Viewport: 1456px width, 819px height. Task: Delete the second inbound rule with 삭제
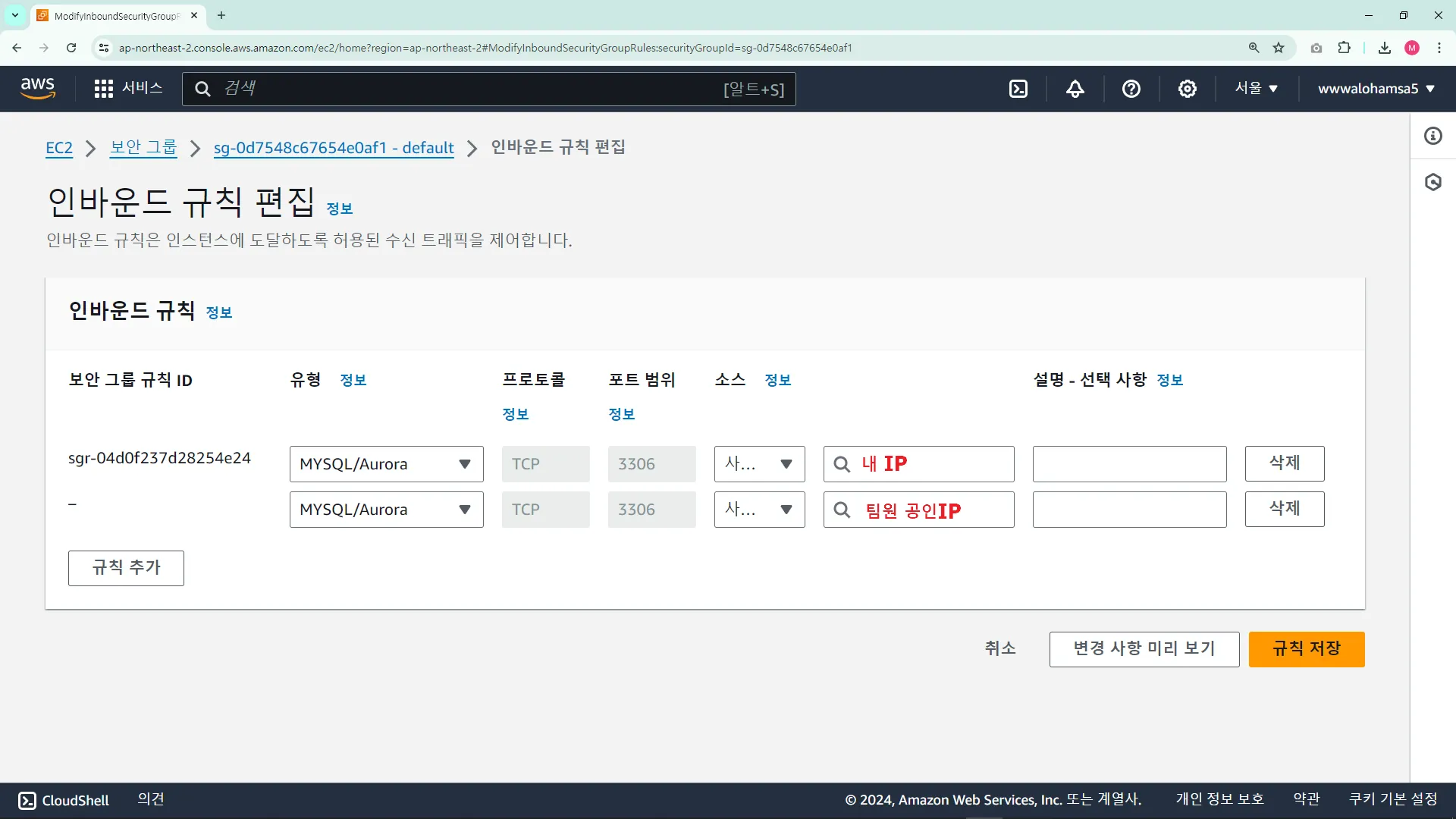(1284, 509)
